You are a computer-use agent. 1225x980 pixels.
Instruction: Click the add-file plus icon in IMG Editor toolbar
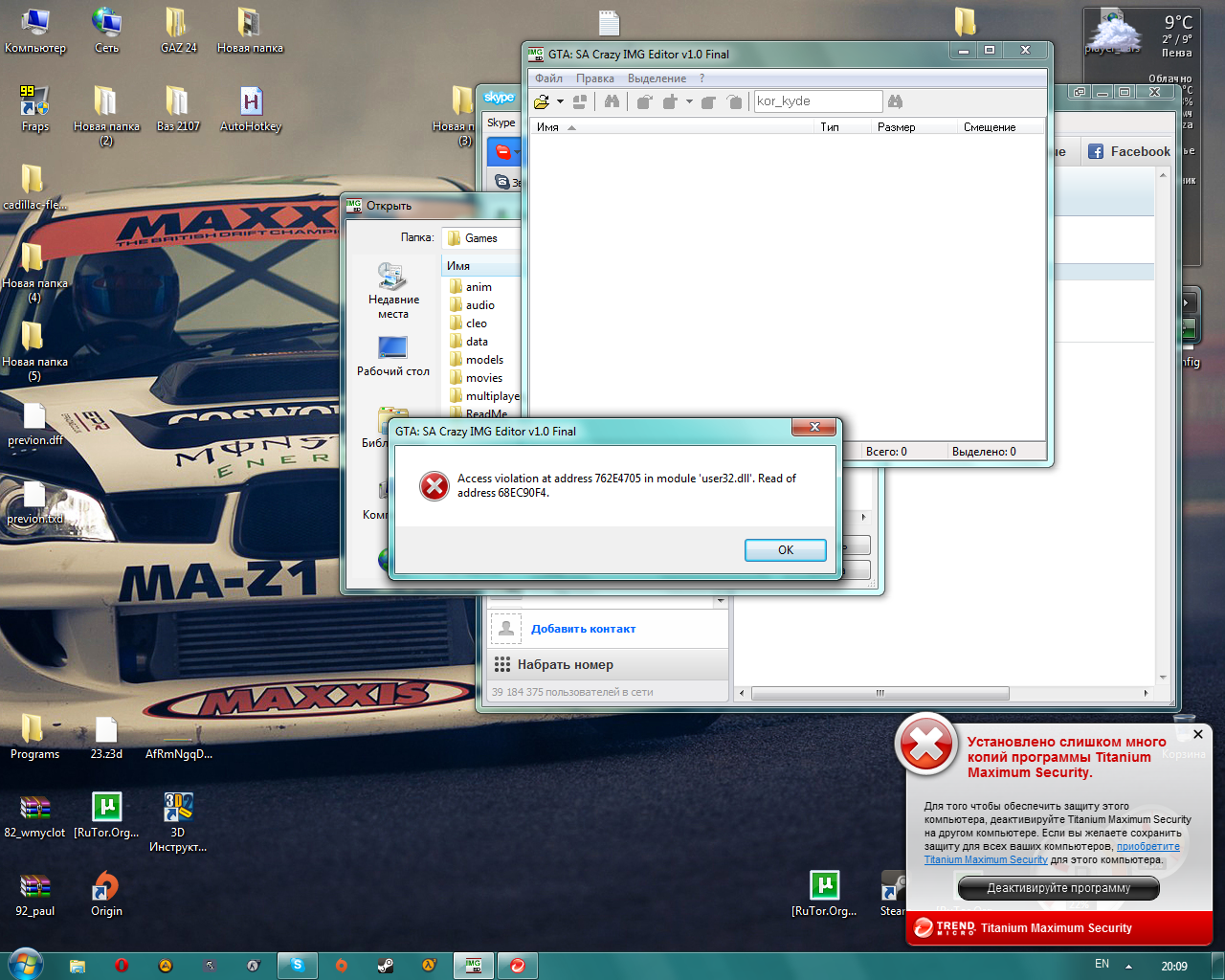click(670, 101)
